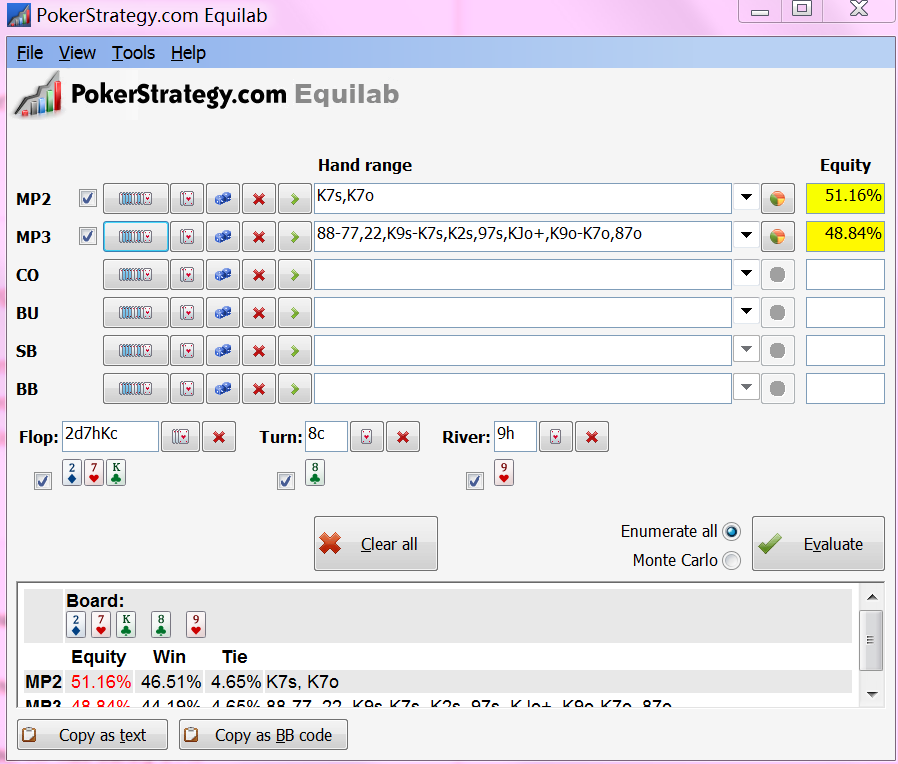This screenshot has height=764, width=898.
Task: Open hand range selector for MP3
Action: coord(136,237)
